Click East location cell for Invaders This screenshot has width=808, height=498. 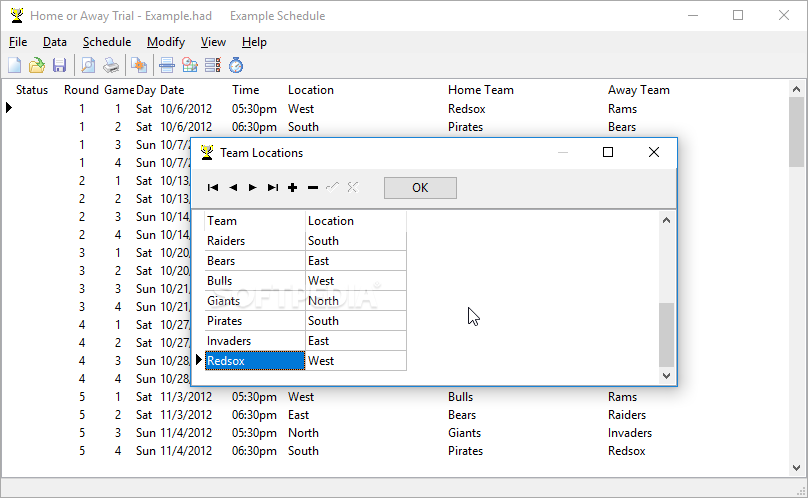coord(356,341)
